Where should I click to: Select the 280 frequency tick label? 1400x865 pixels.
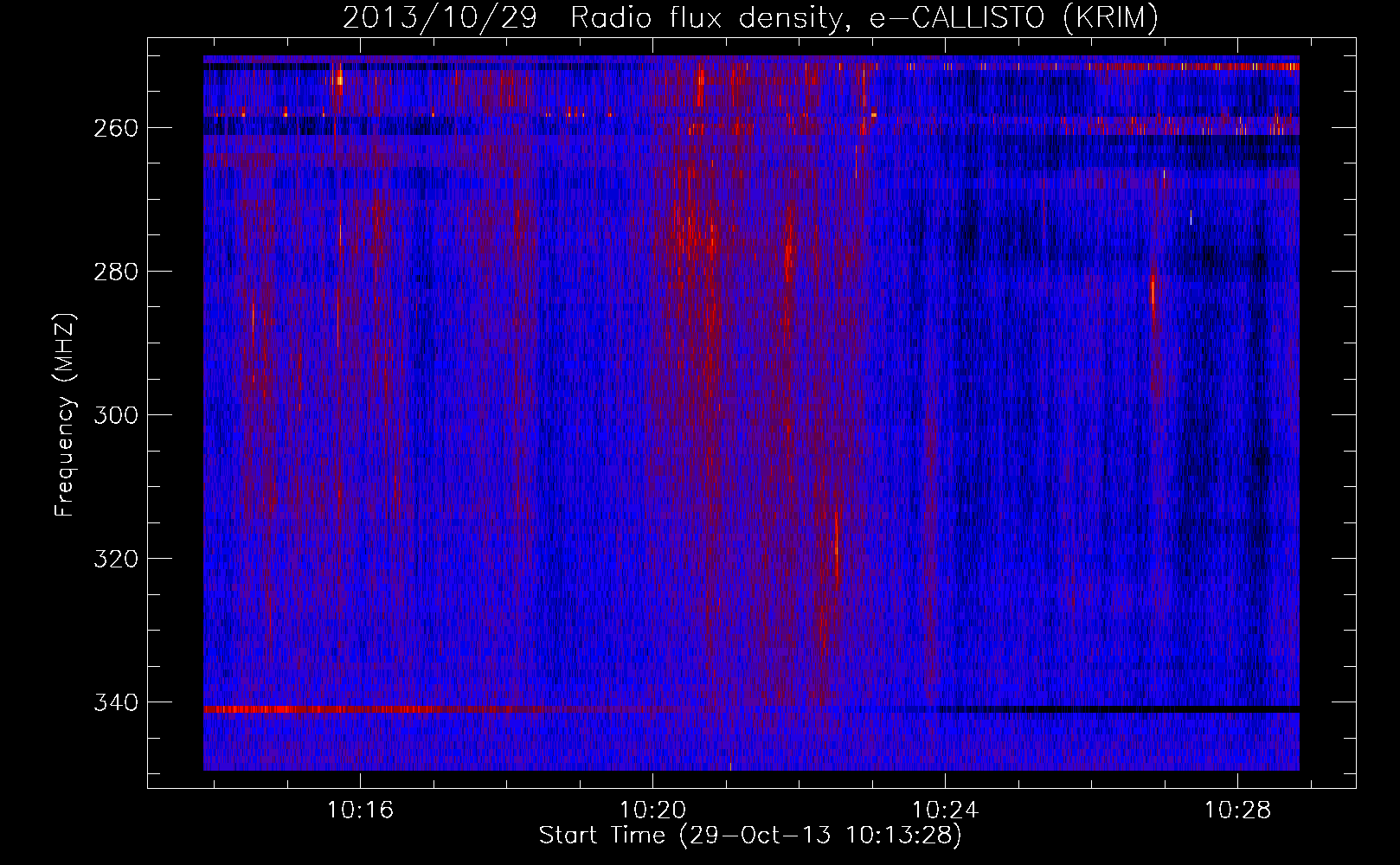pyautogui.click(x=115, y=272)
